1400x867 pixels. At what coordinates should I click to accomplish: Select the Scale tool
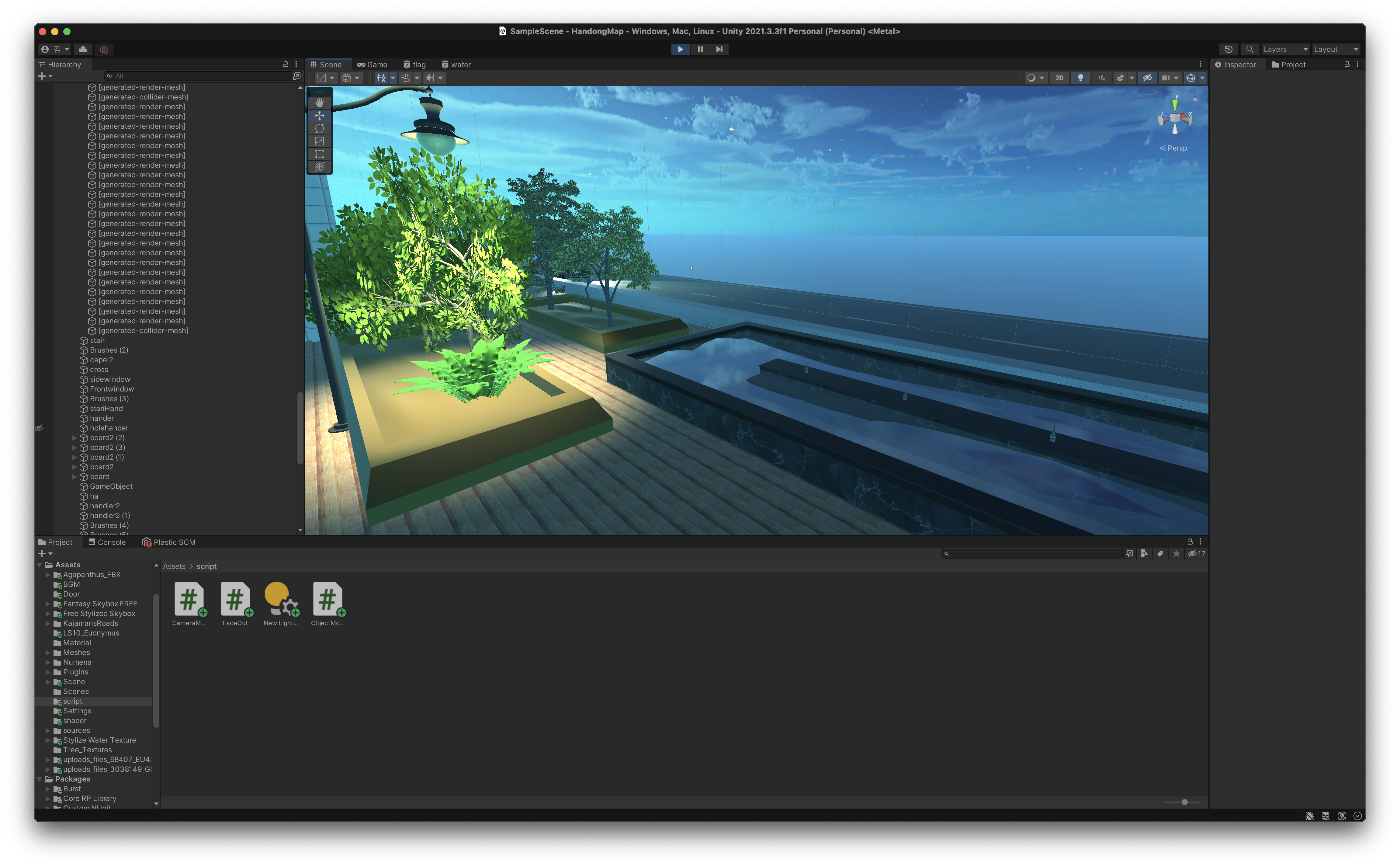[x=319, y=141]
